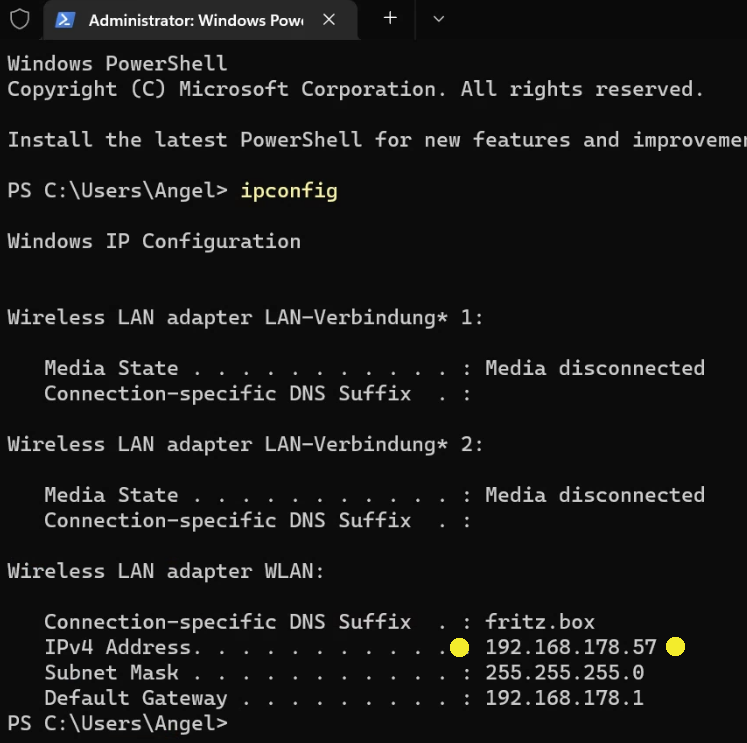Expand the new tab profile dropdown chevron

coord(438,18)
